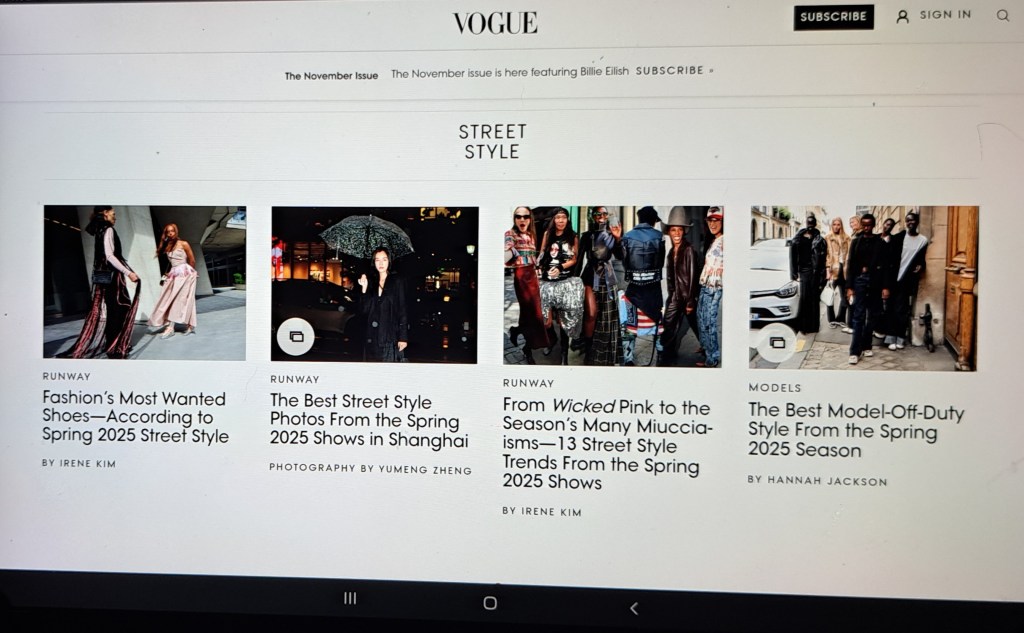The width and height of the screenshot is (1024, 633).
Task: Click the Models category label
Action: [775, 388]
